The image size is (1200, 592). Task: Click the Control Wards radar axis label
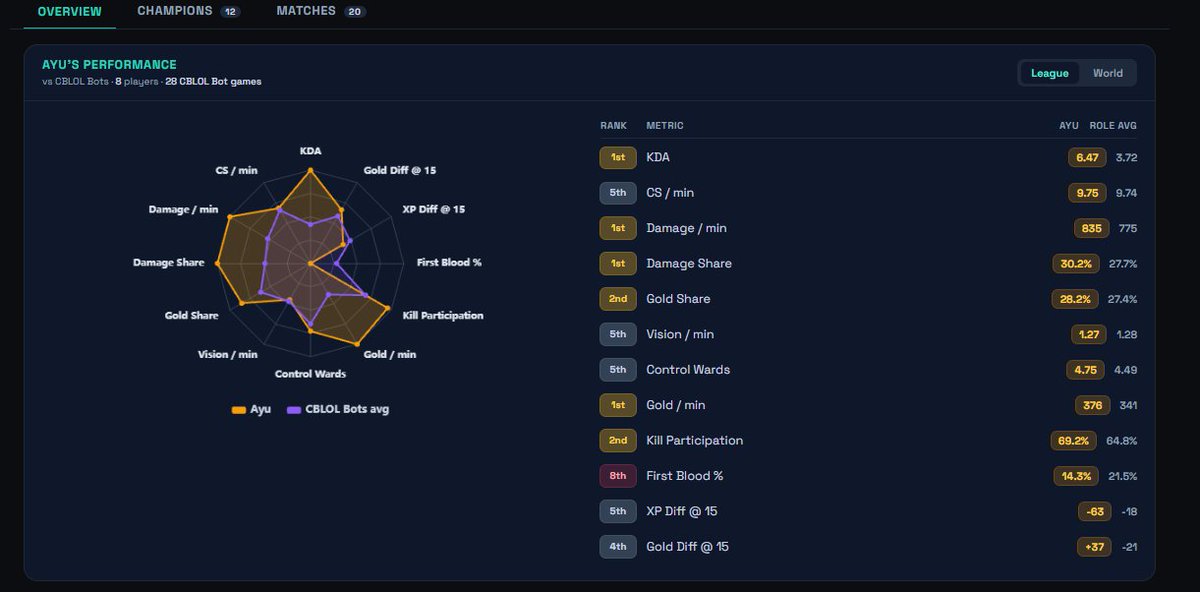point(310,374)
